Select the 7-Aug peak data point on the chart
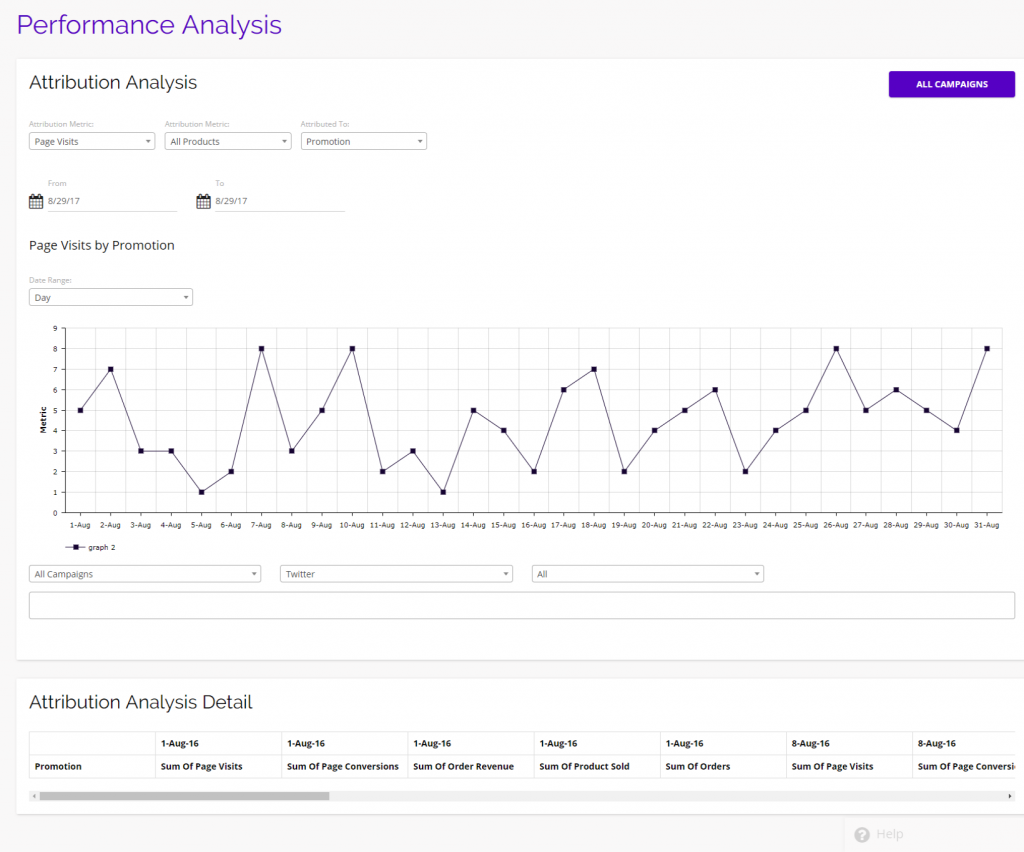1024x852 pixels. (x=260, y=348)
